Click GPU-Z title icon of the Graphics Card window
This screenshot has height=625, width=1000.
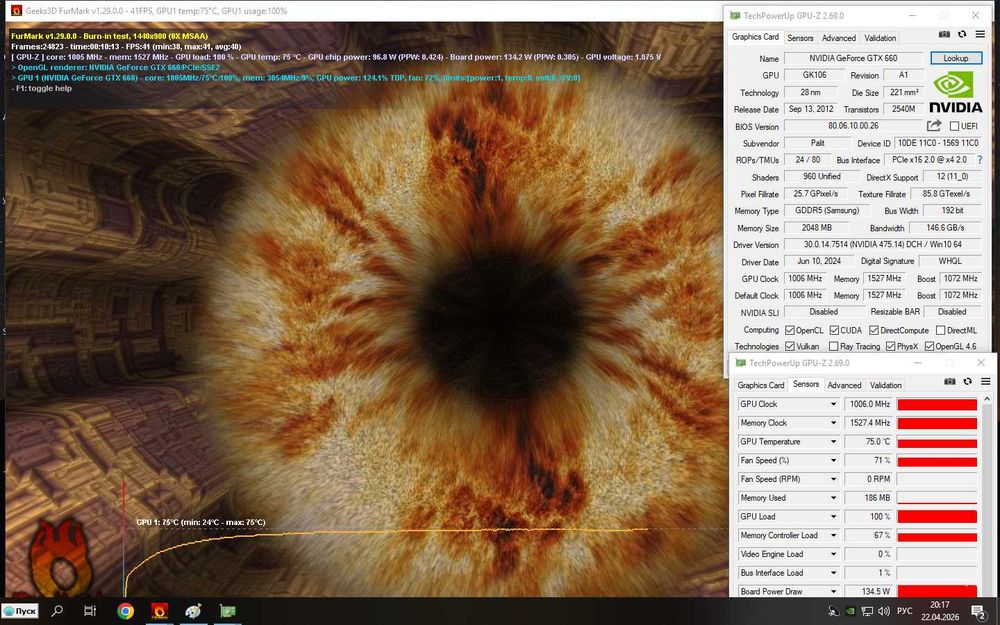(735, 15)
